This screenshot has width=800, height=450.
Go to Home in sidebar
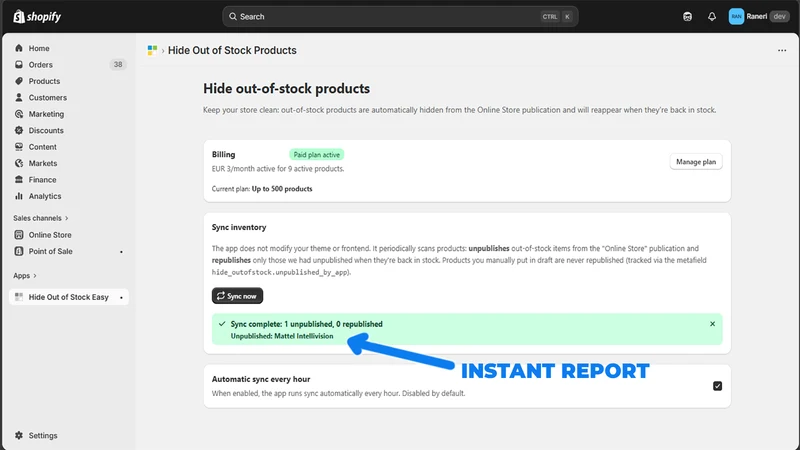pyautogui.click(x=39, y=48)
